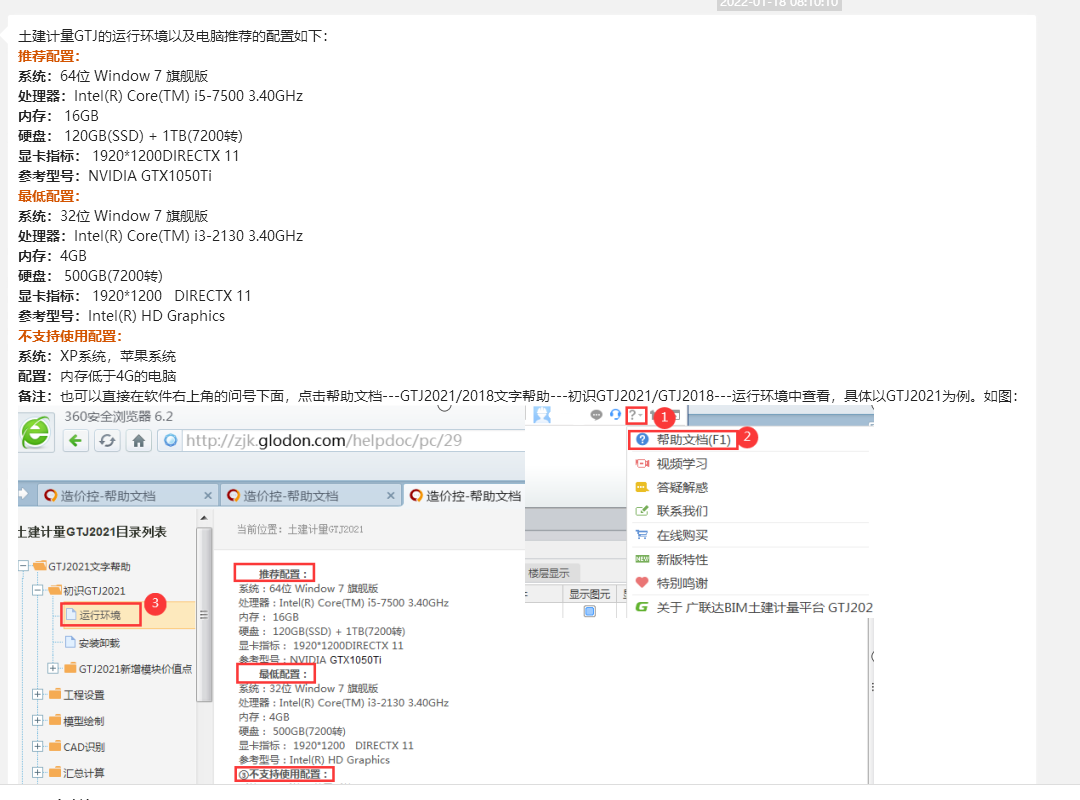Click the tab bar left scroll arrow

pyautogui.click(x=23, y=493)
